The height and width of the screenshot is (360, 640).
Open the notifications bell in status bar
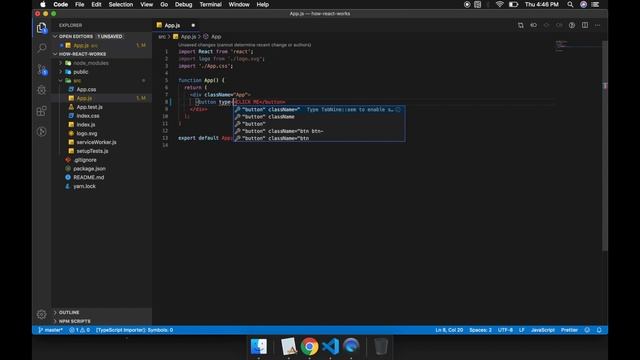(599, 330)
